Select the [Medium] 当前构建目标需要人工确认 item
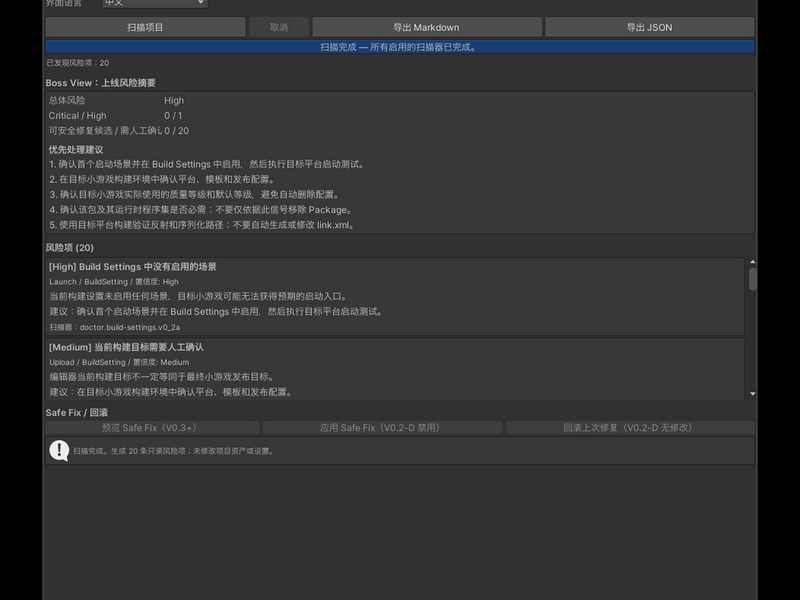Screen dimensions: 800x600 [395, 369]
